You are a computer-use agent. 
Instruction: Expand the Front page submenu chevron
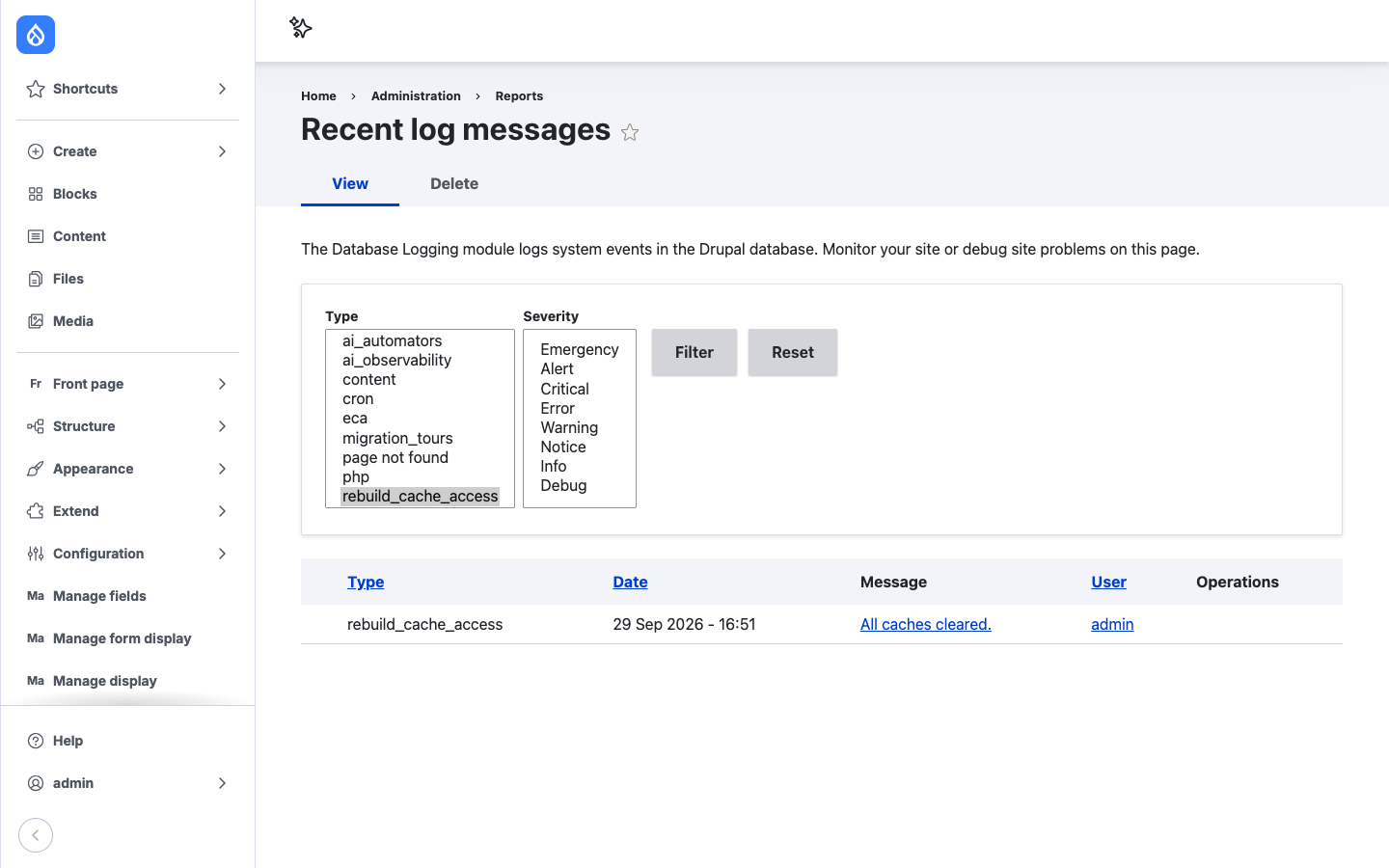[x=222, y=384]
